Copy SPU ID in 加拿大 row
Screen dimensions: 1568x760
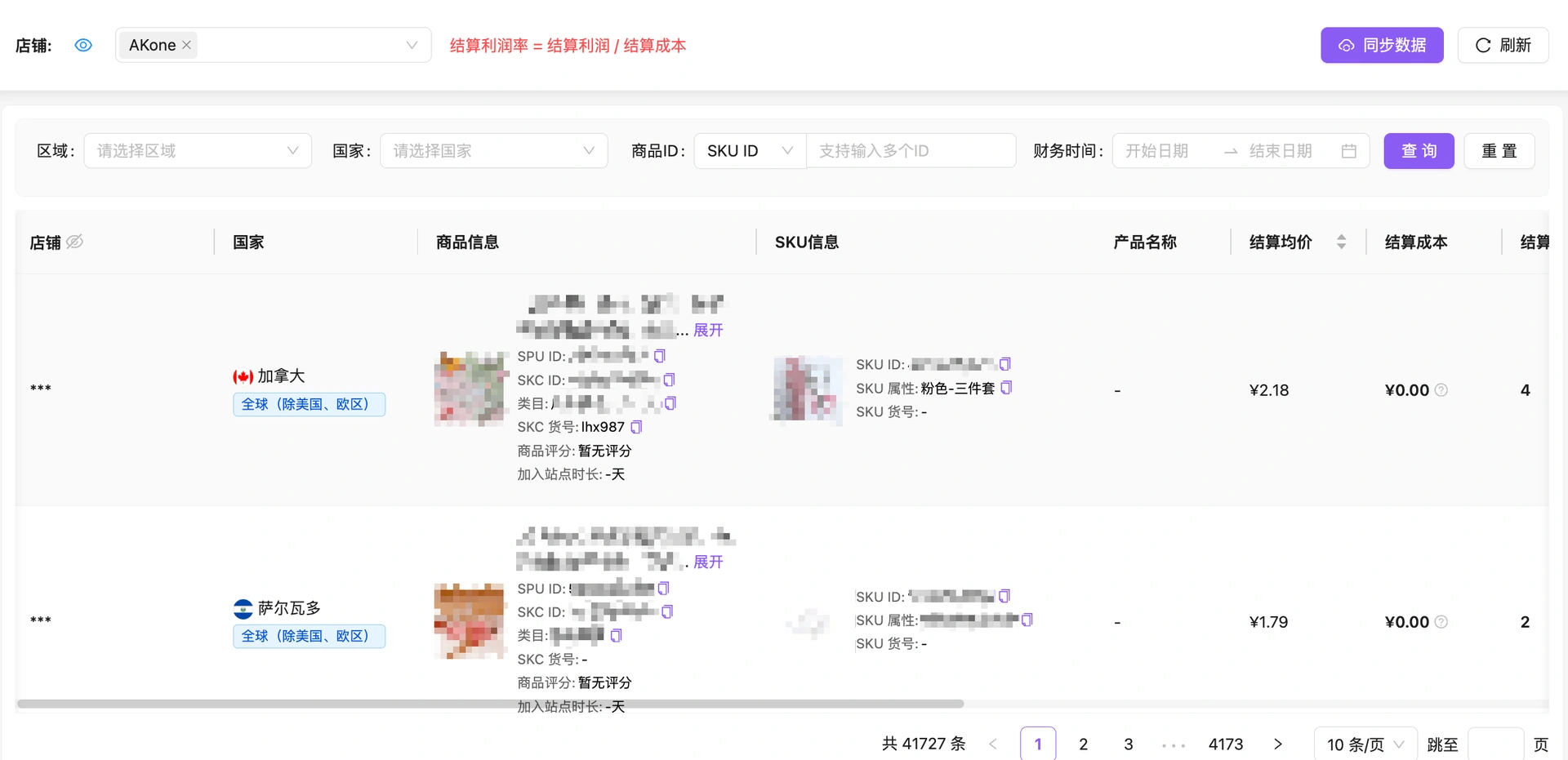tap(660, 356)
